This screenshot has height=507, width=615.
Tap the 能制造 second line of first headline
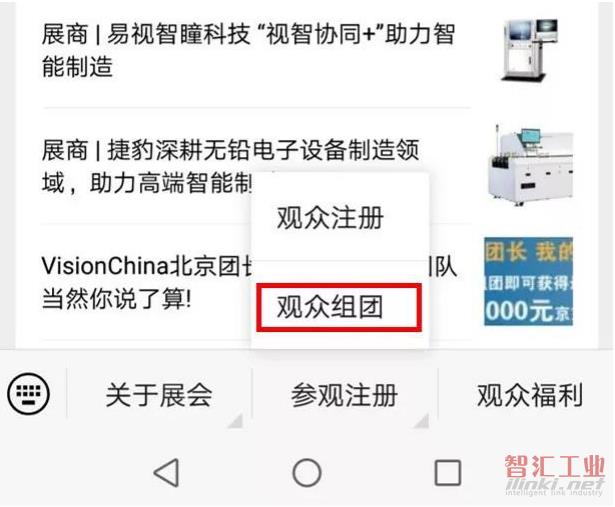click(x=77, y=66)
